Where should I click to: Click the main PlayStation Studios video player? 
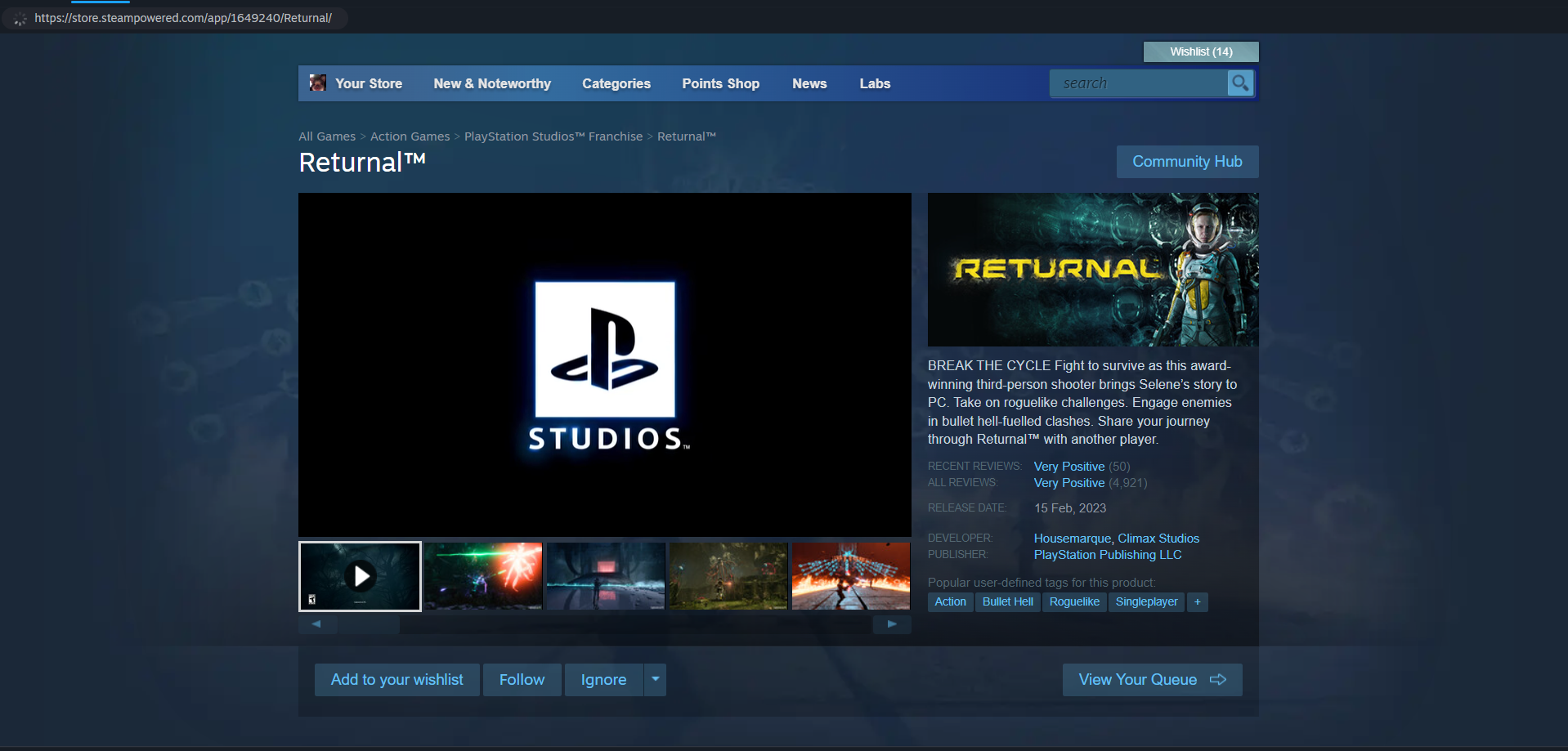[x=605, y=364]
